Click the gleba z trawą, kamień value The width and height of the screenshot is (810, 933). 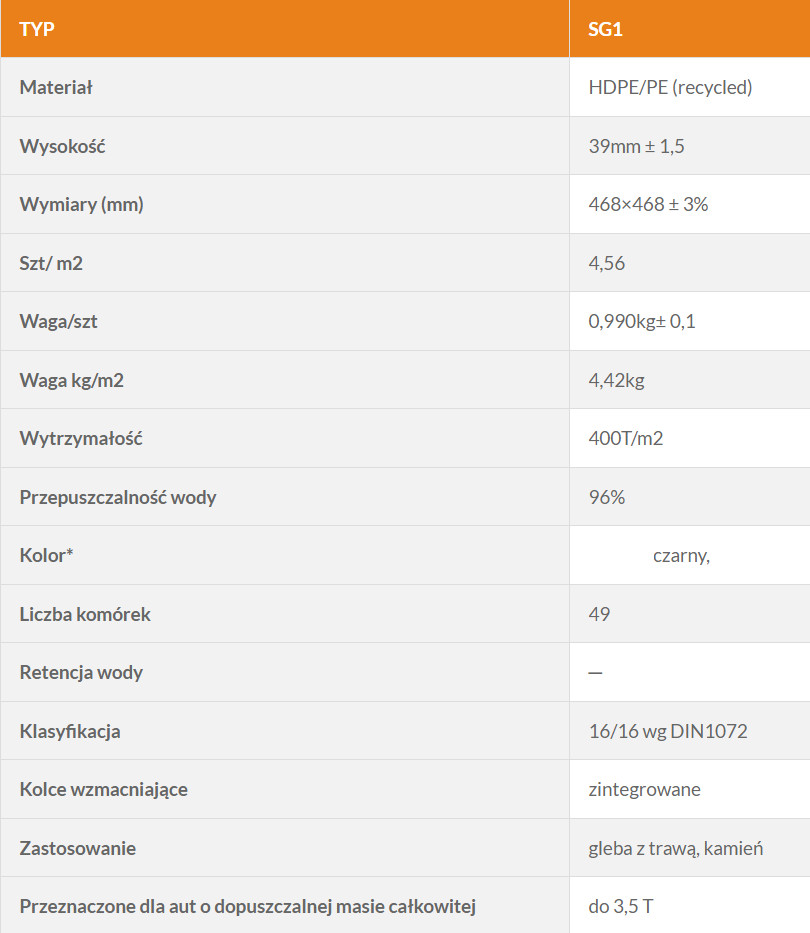point(675,849)
